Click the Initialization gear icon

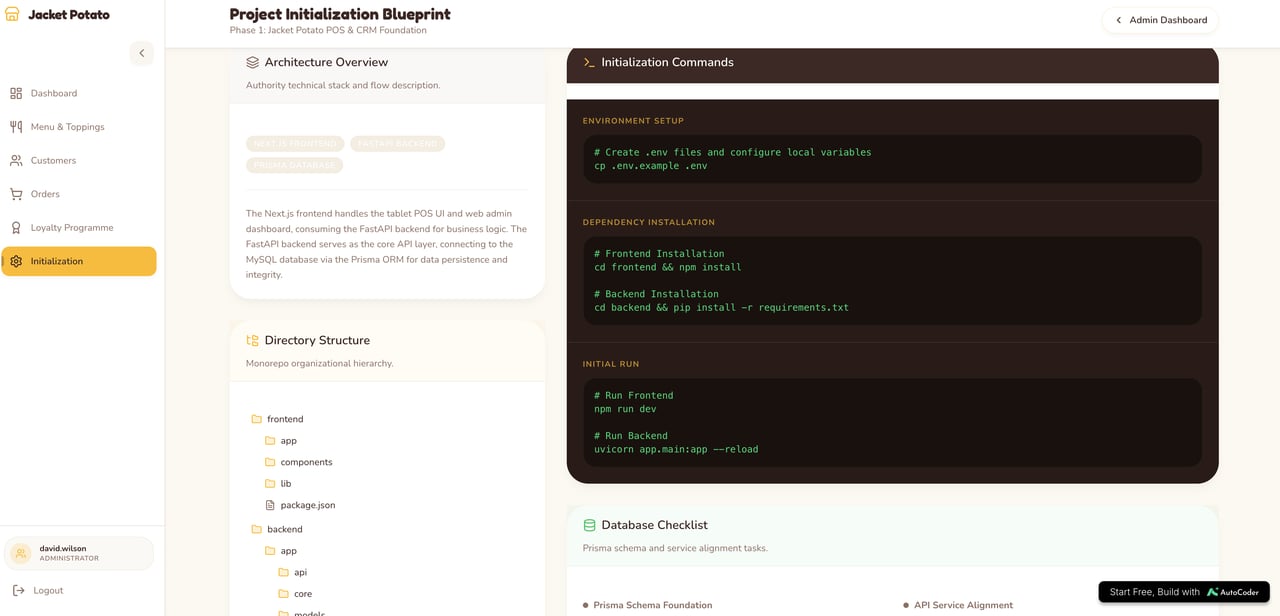(16, 261)
